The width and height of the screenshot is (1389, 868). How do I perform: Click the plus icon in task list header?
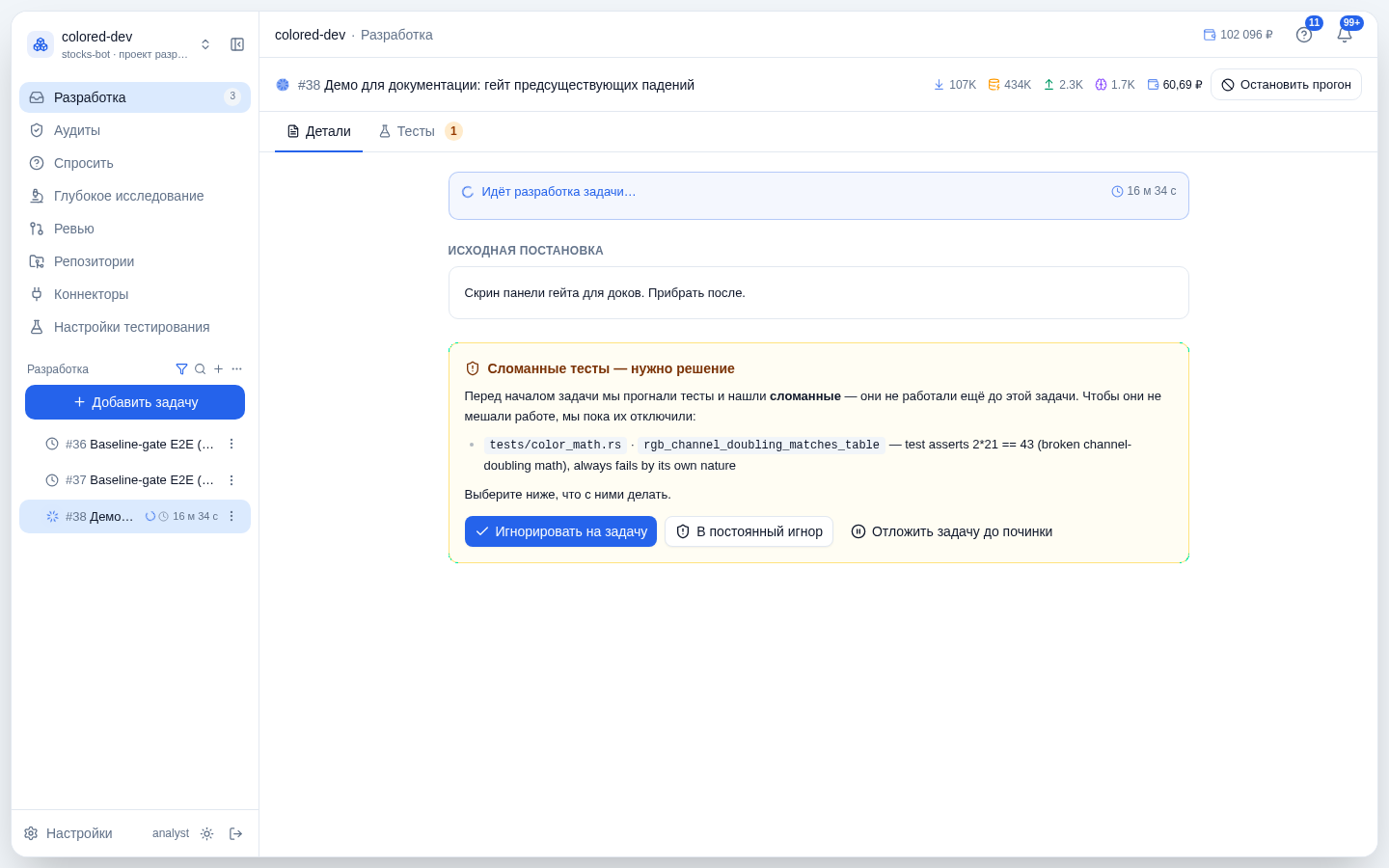(218, 369)
